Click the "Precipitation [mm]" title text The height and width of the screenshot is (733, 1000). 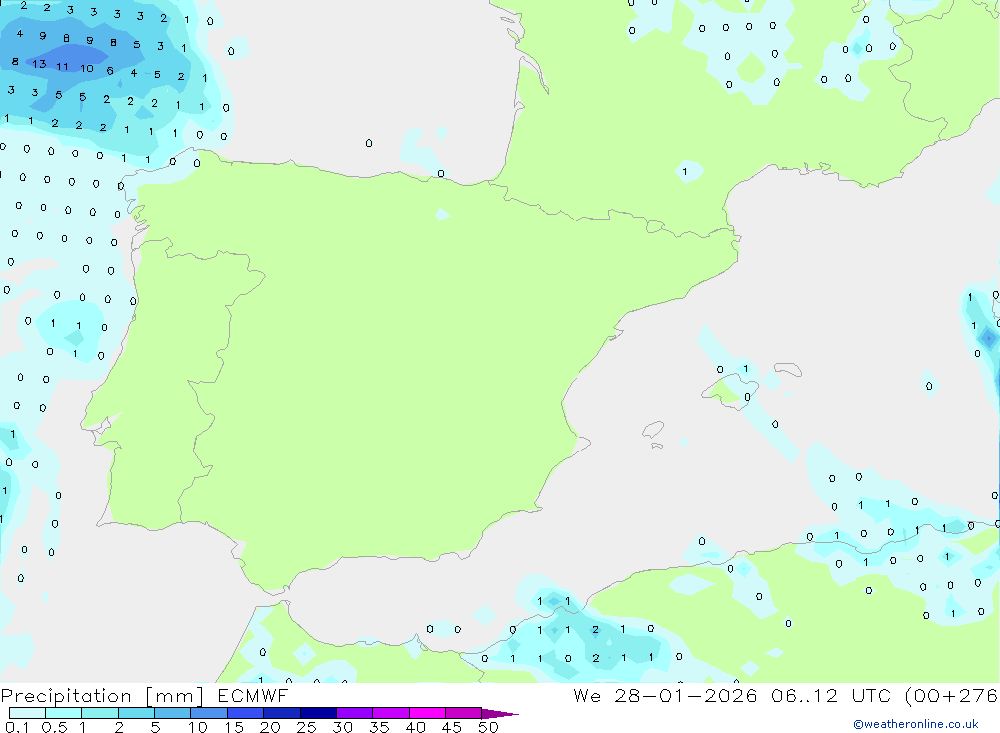pos(103,696)
